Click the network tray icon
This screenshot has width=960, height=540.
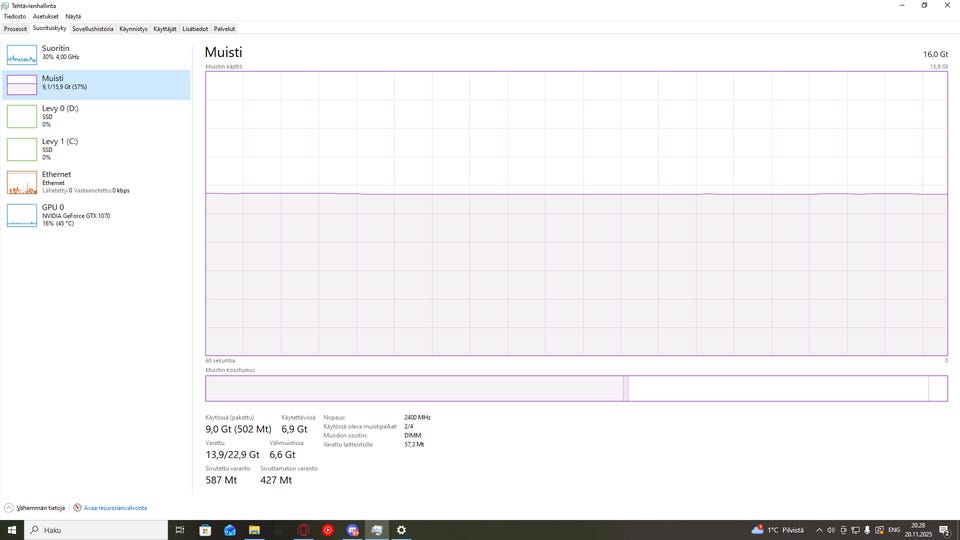[x=855, y=530]
